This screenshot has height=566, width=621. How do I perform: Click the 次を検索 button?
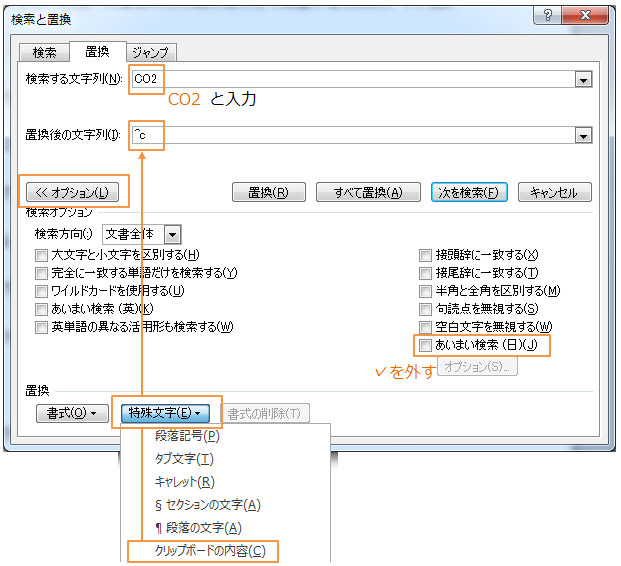469,192
